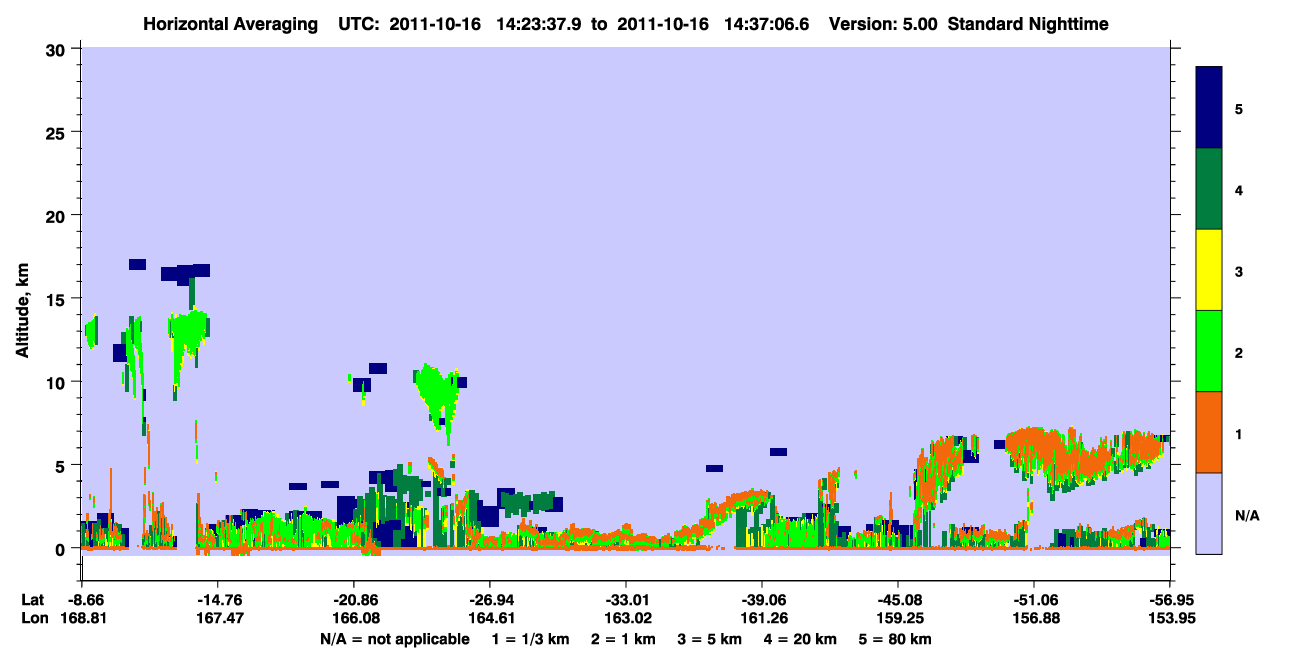Click legend text '5 = 80 km'
The image size is (1300, 667).
[x=895, y=639]
